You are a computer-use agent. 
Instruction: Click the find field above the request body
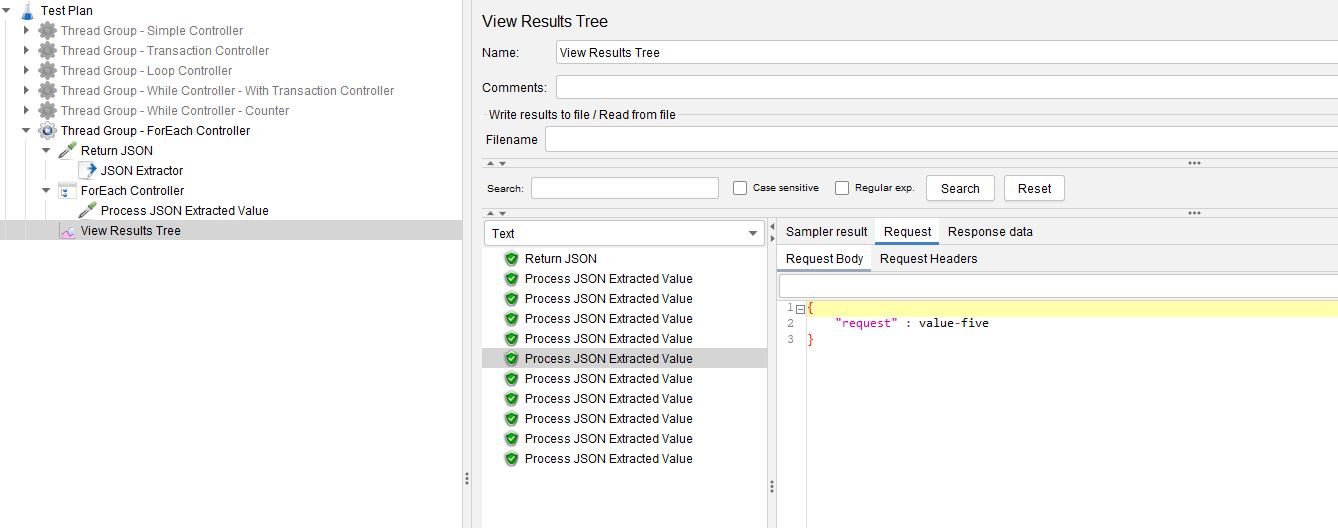pos(1058,286)
